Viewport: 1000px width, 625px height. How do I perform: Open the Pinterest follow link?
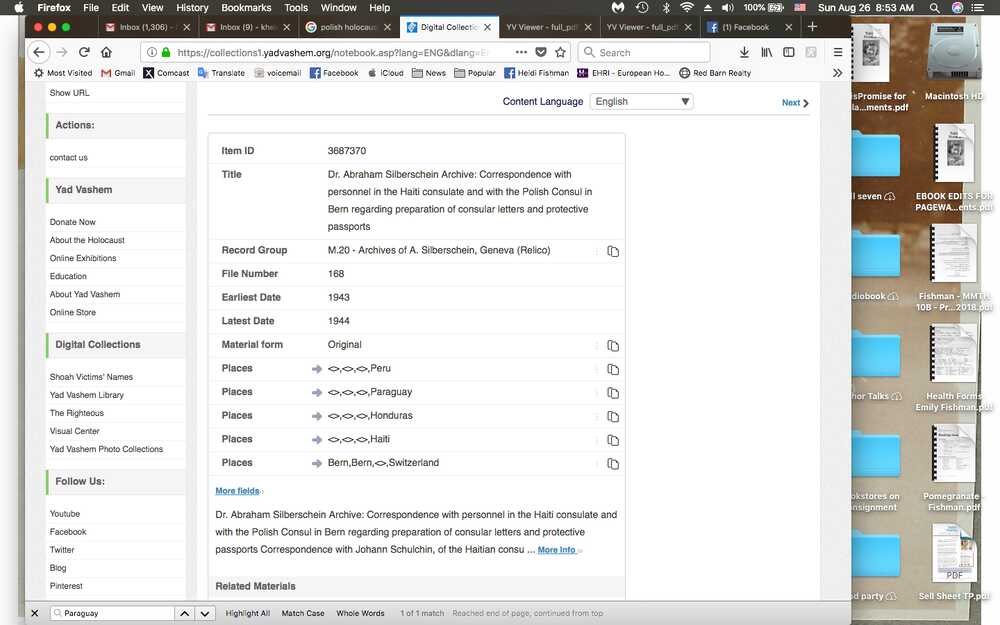click(66, 585)
